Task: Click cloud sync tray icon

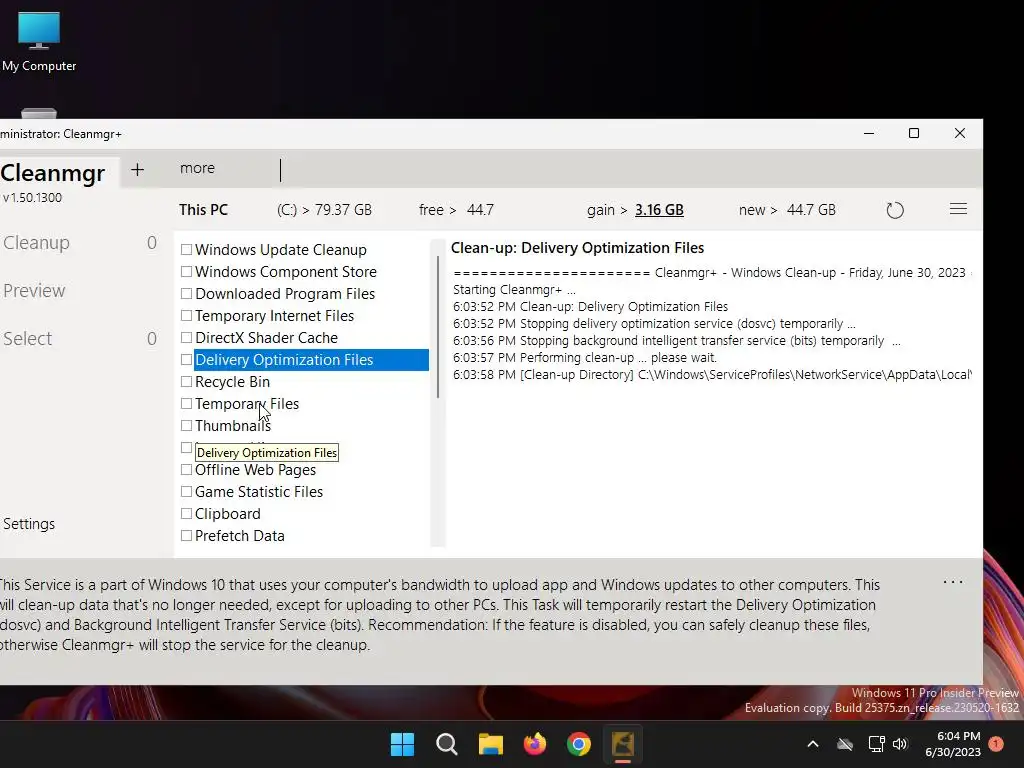Action: click(x=845, y=744)
